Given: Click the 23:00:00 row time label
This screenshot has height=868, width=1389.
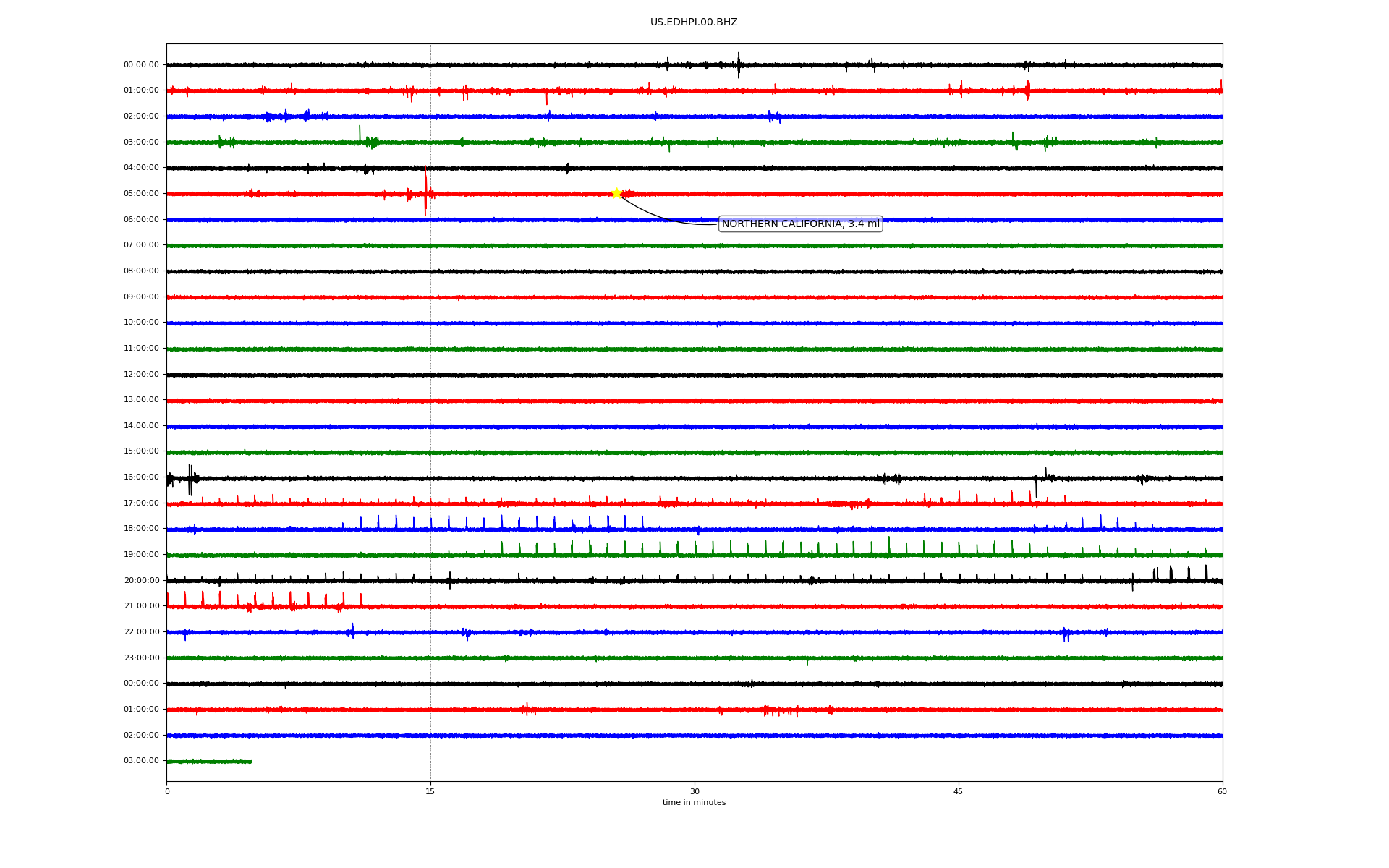Looking at the screenshot, I should [x=141, y=658].
